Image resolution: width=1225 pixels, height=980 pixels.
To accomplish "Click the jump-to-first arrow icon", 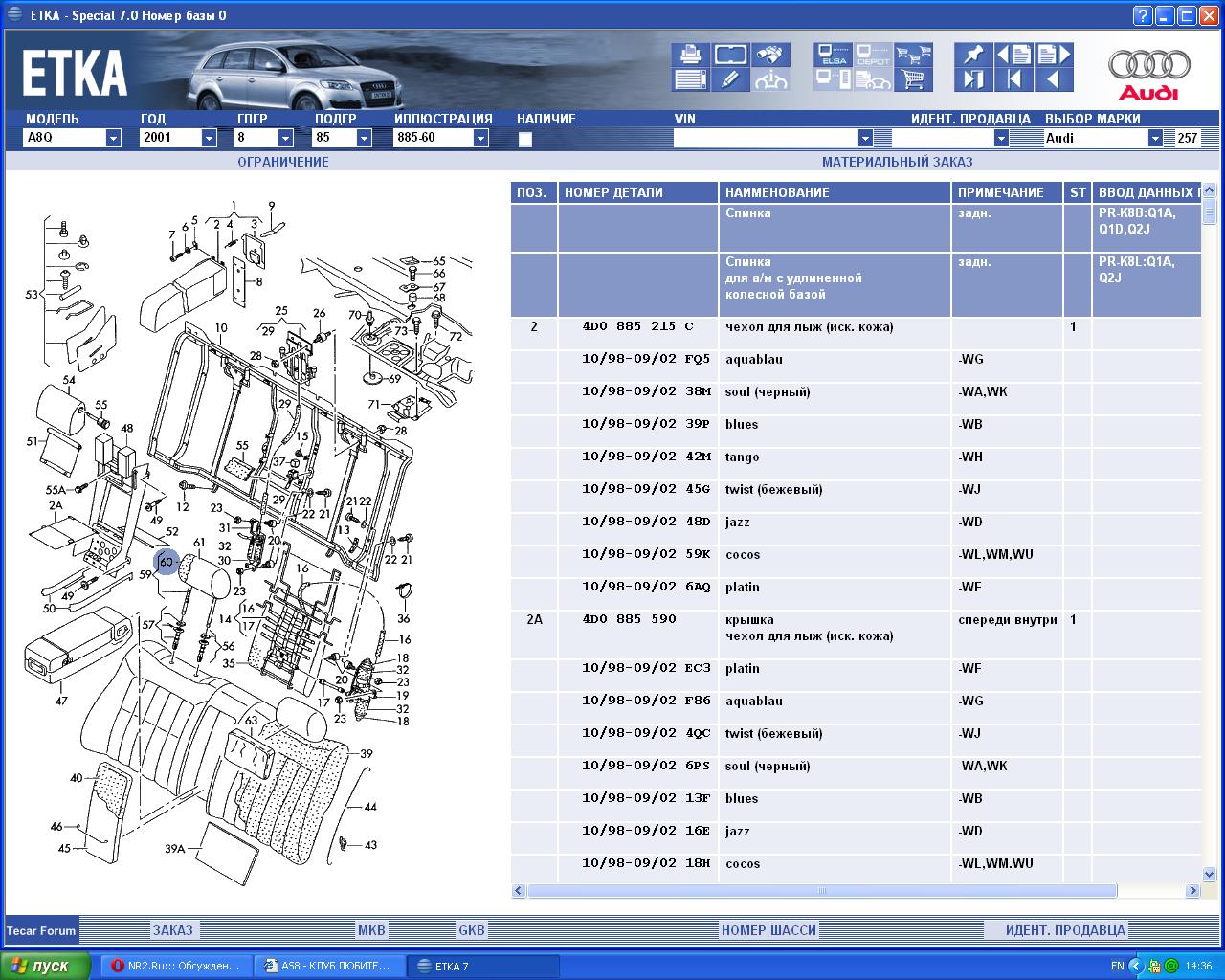I will pos(1013,79).
